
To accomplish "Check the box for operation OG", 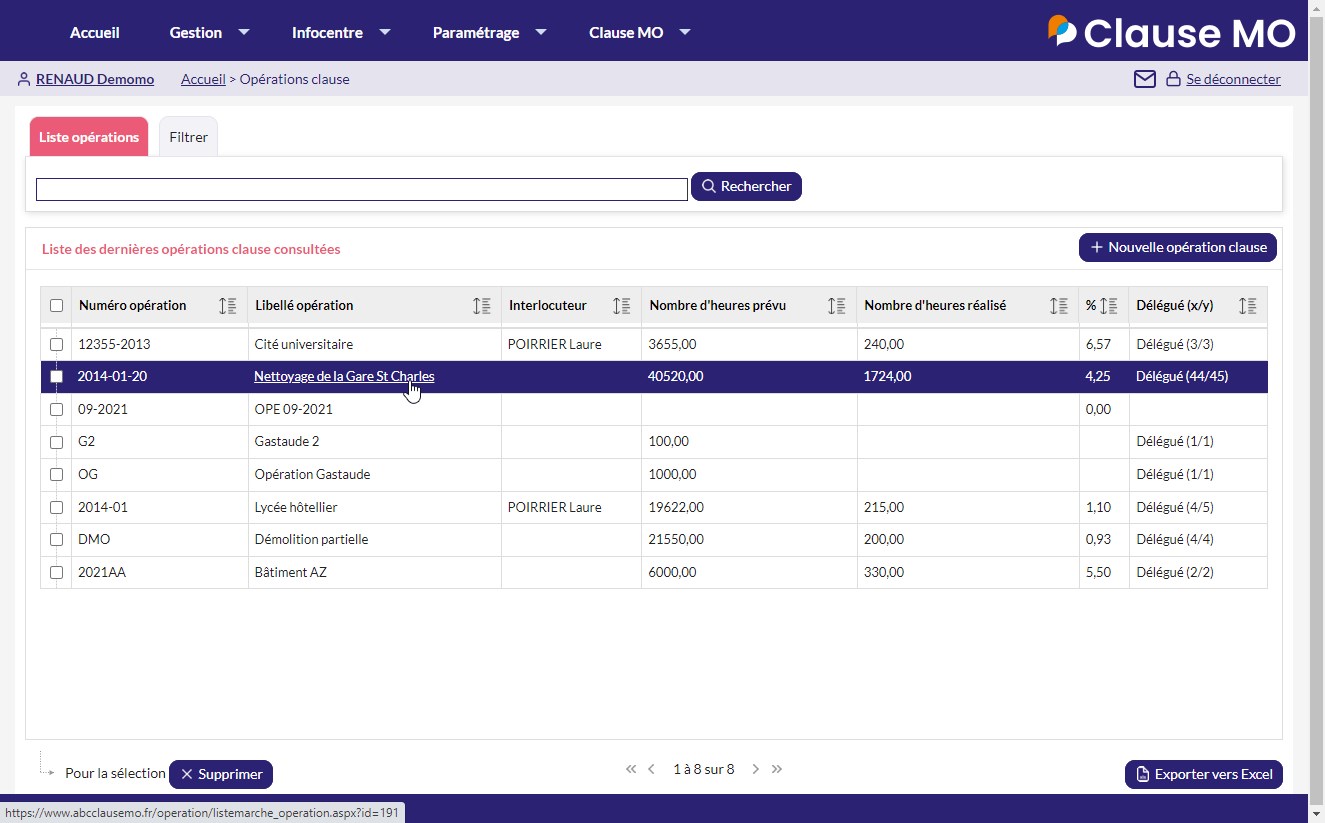I will (x=57, y=475).
